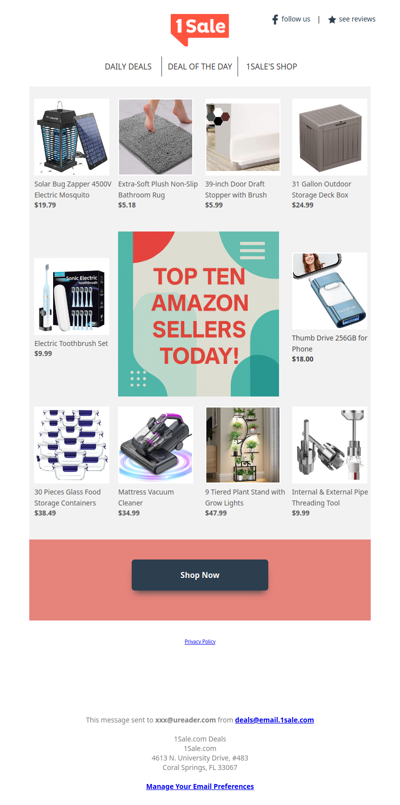Image resolution: width=400 pixels, height=805 pixels.
Task: Click the Solar Bug Zapper product image
Action: [71, 137]
